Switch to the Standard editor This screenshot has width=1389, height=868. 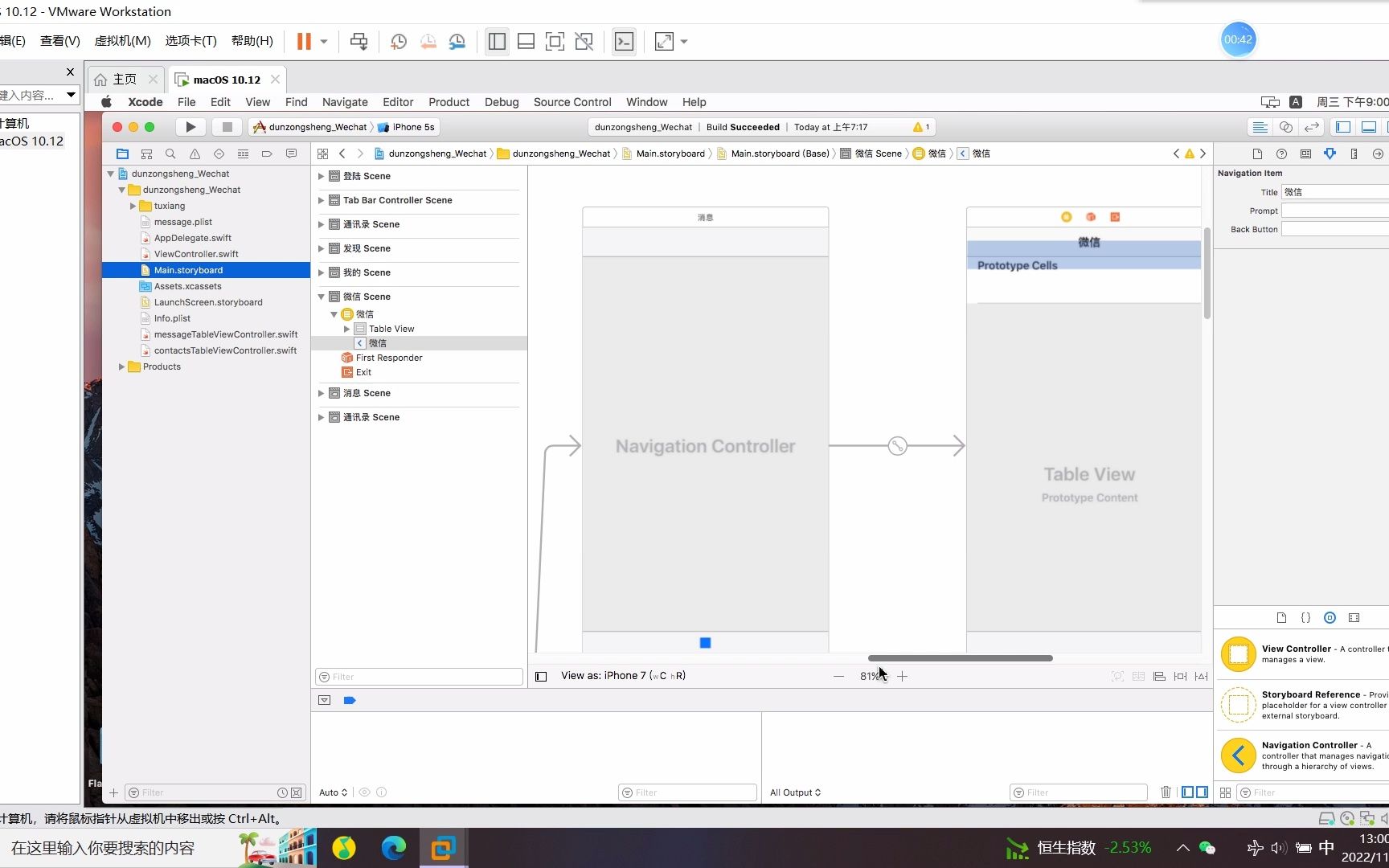[x=1260, y=127]
